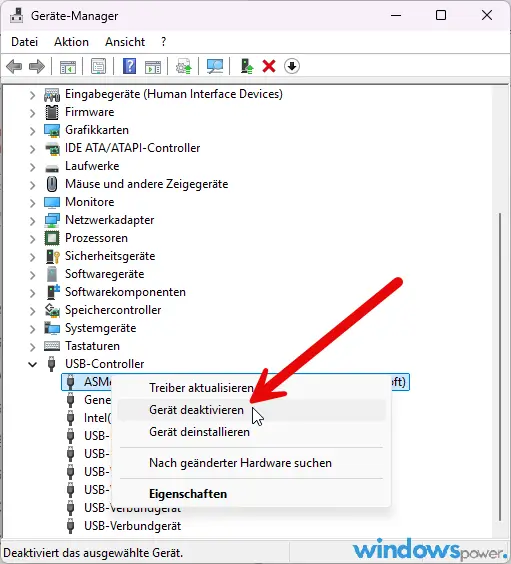
Task: Collapse the USB-Controller category
Action: coord(32,364)
